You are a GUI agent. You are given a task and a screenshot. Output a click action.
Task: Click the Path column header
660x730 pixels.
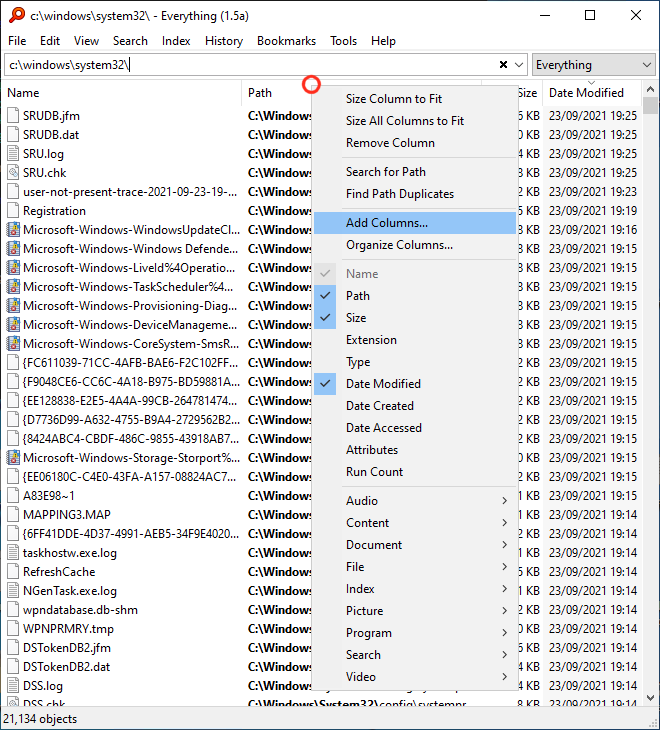pyautogui.click(x=277, y=93)
